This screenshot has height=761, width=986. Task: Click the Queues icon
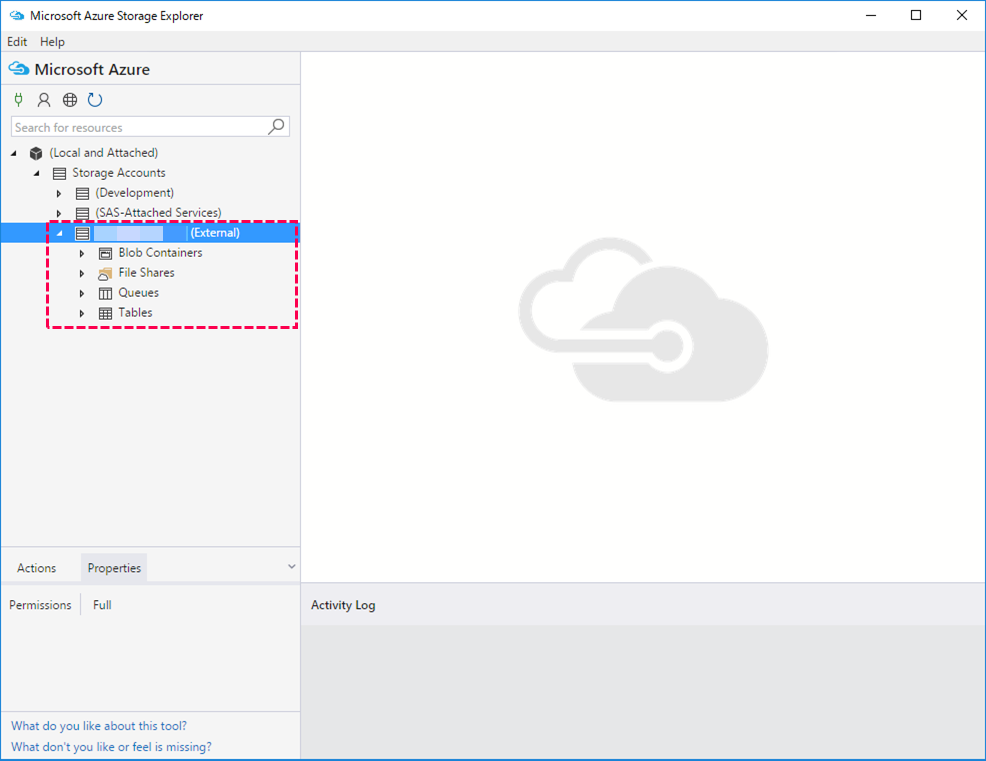(x=106, y=293)
